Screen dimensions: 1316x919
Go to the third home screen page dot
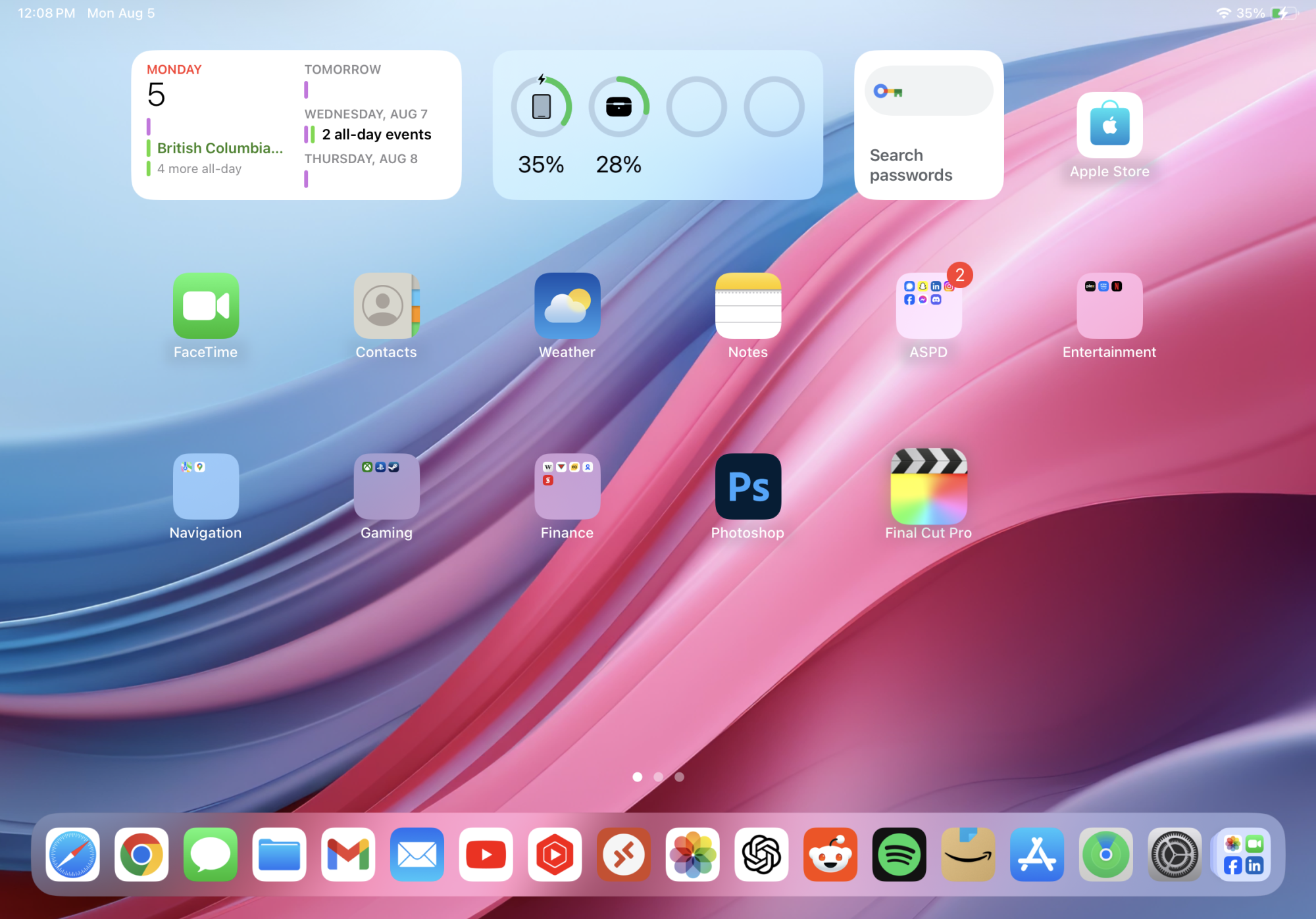(679, 777)
